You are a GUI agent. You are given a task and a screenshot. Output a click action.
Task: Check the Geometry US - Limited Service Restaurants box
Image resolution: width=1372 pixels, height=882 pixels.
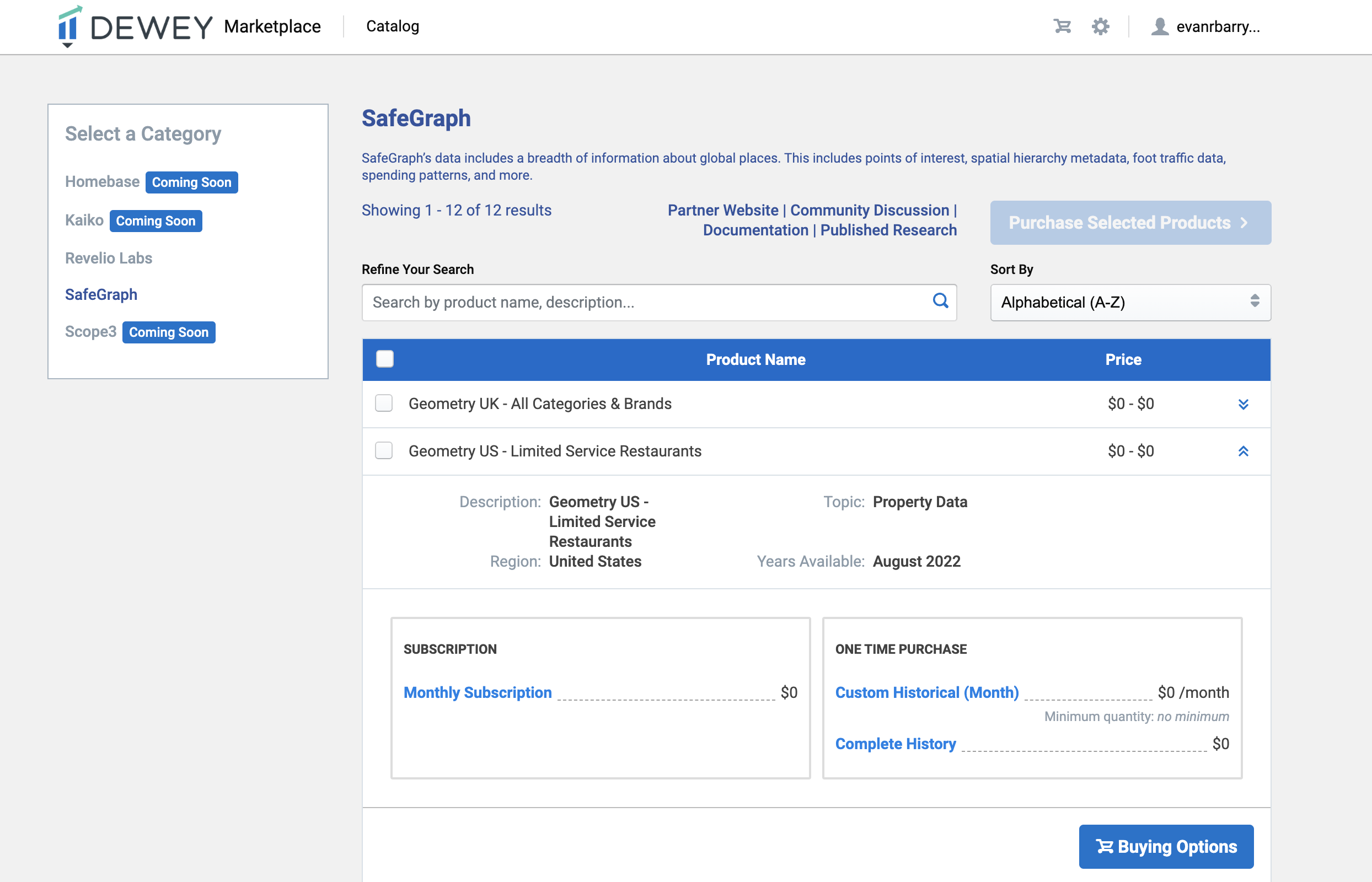point(383,451)
